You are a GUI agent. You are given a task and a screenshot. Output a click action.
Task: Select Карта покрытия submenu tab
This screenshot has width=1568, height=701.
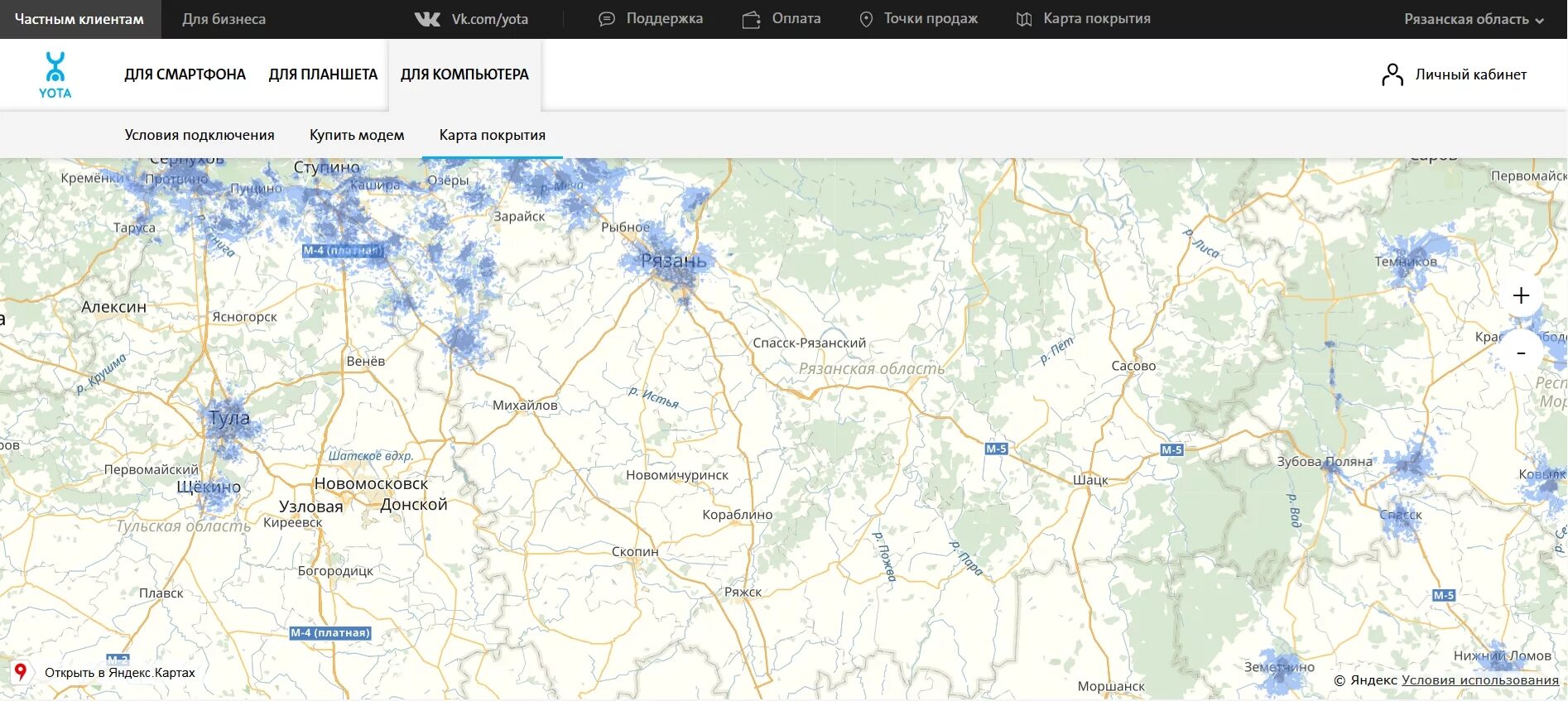pyautogui.click(x=492, y=135)
